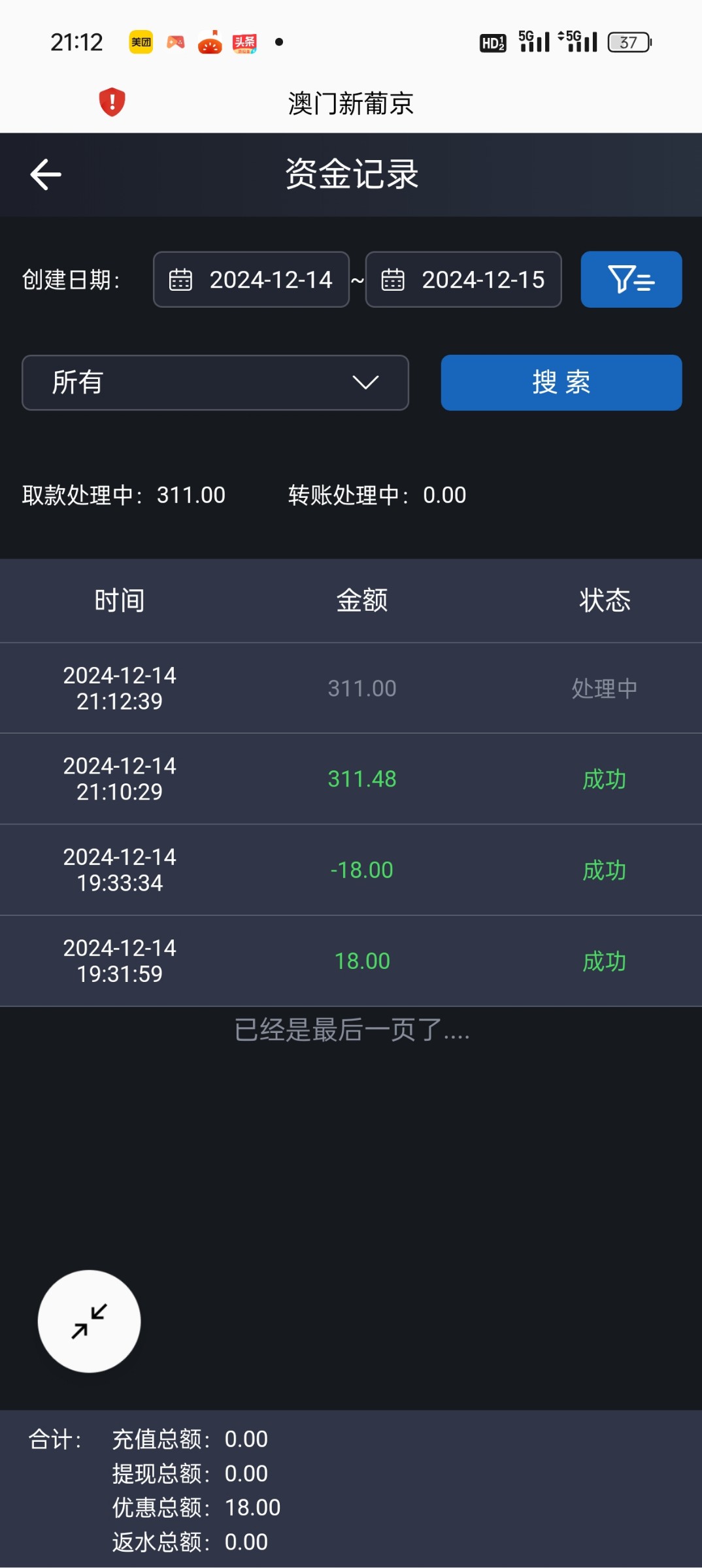
Task: Tap the start date calendar icon
Action: point(180,280)
